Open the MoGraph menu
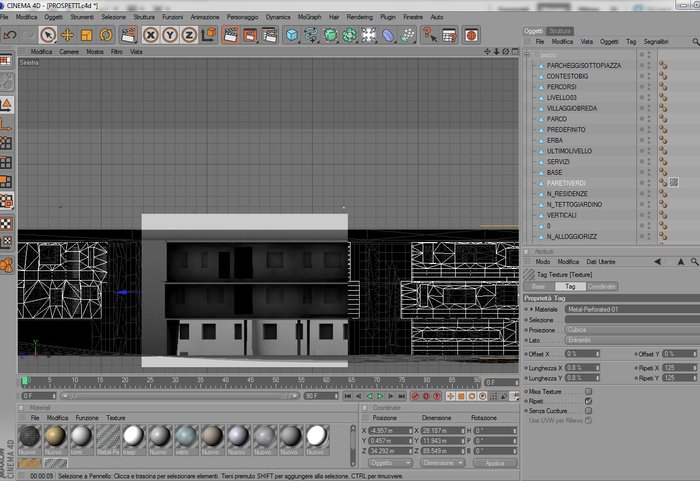 [x=309, y=17]
